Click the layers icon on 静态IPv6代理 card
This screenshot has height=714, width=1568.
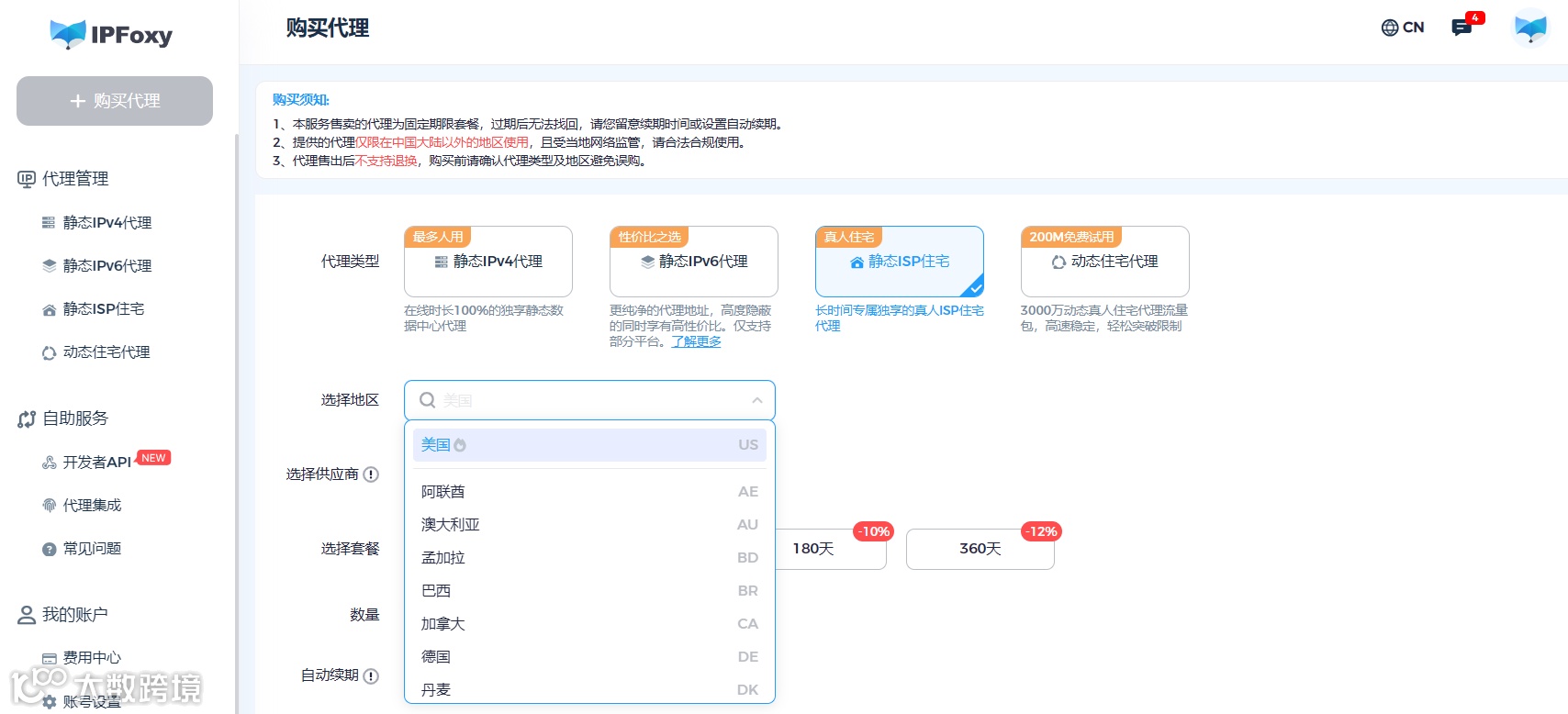click(648, 262)
